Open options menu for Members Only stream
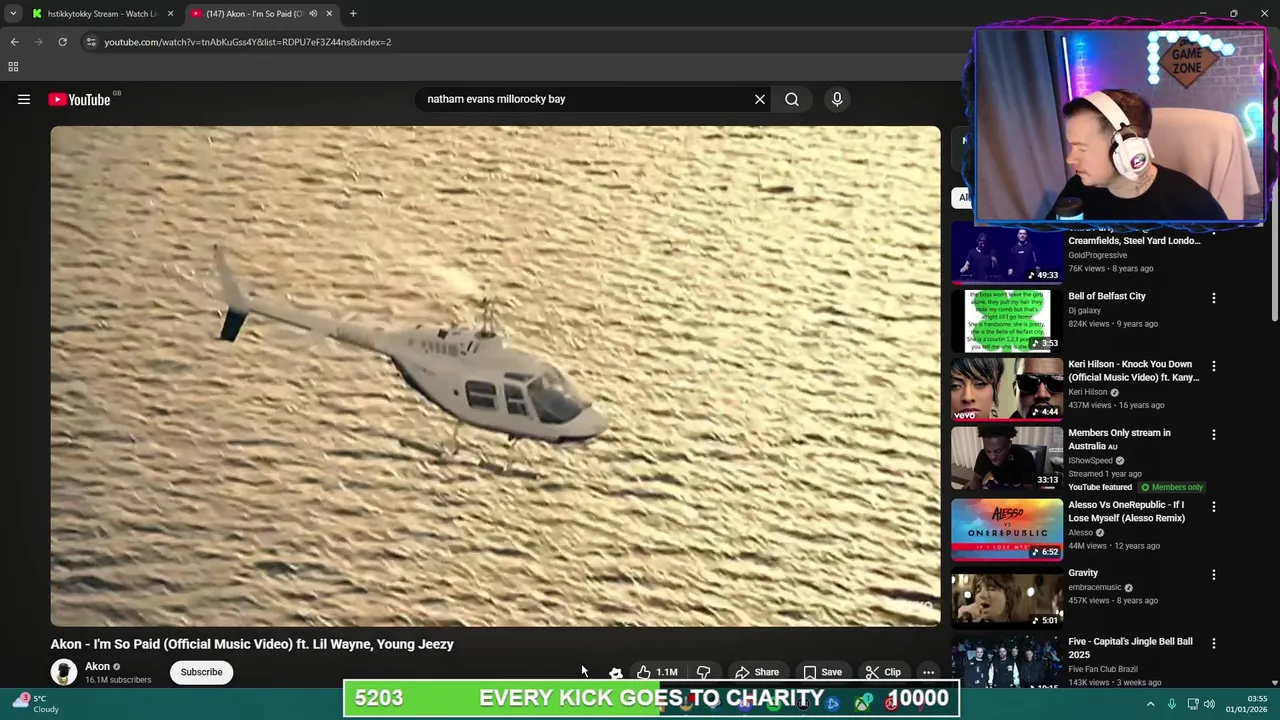Image resolution: width=1280 pixels, height=720 pixels. (x=1214, y=435)
